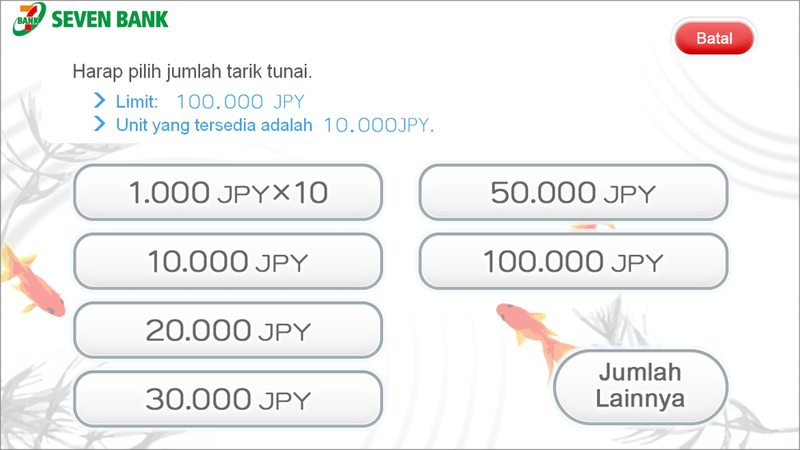The width and height of the screenshot is (800, 450).
Task: Choose the 50.000 JPY withdrawal amount
Action: click(x=573, y=192)
